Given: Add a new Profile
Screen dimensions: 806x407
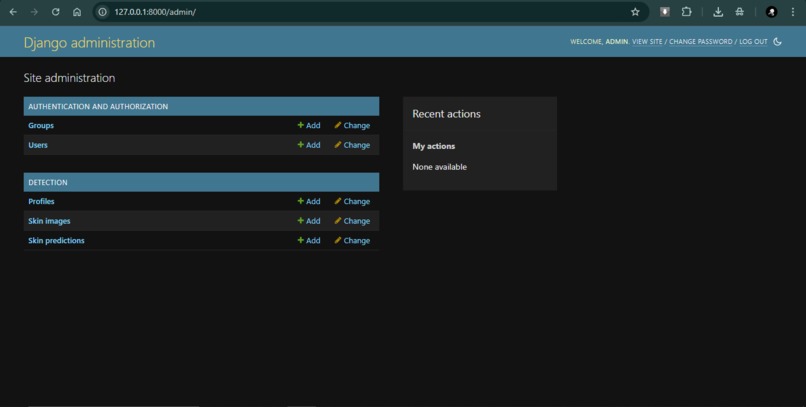Looking at the screenshot, I should click(x=309, y=201).
